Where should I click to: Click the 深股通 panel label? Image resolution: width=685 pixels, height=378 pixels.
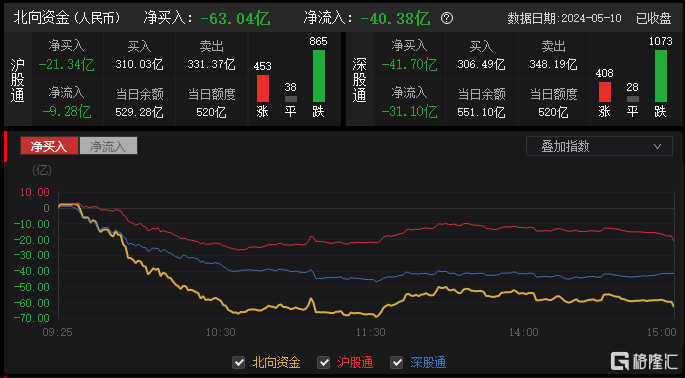360,80
